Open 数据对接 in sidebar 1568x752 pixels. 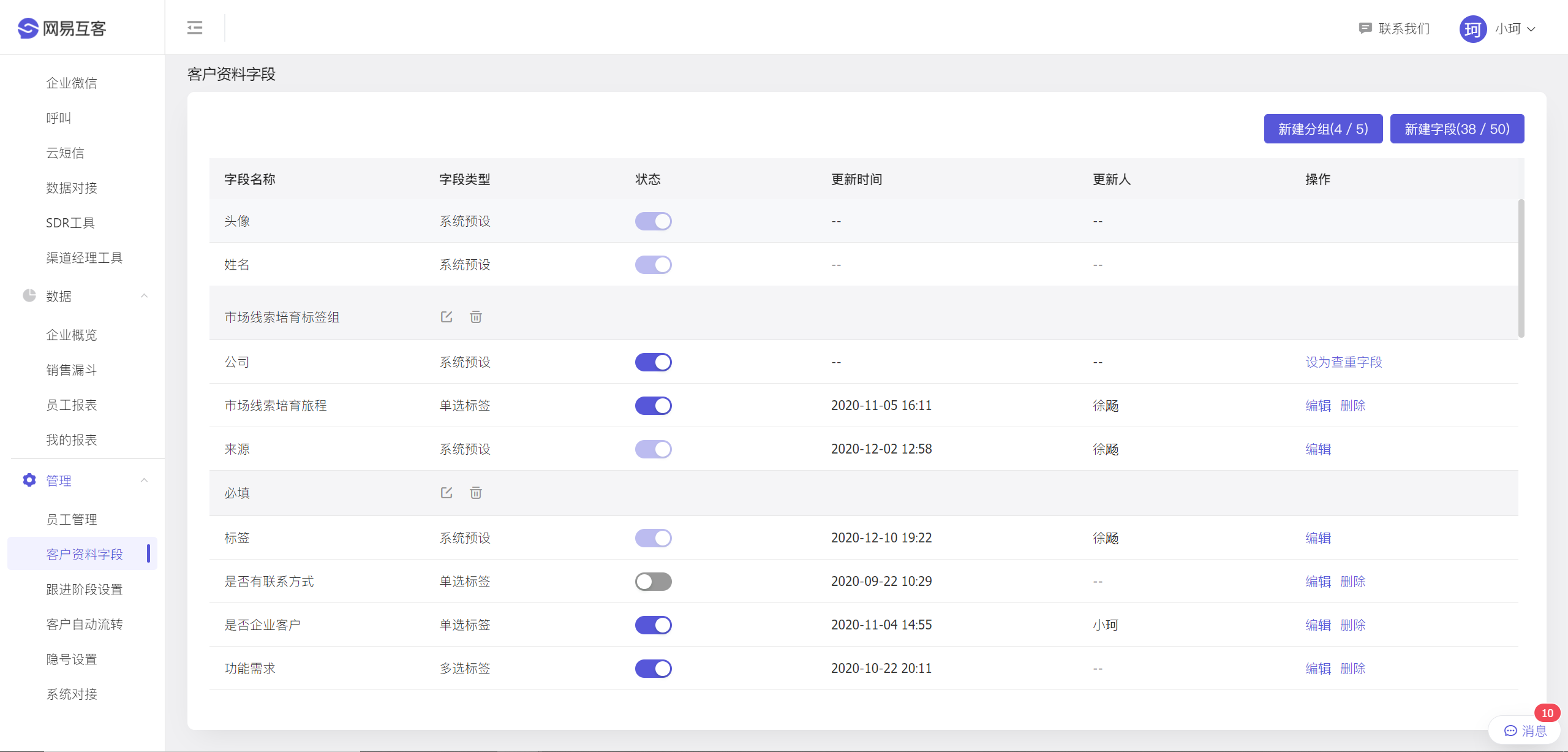coord(72,188)
